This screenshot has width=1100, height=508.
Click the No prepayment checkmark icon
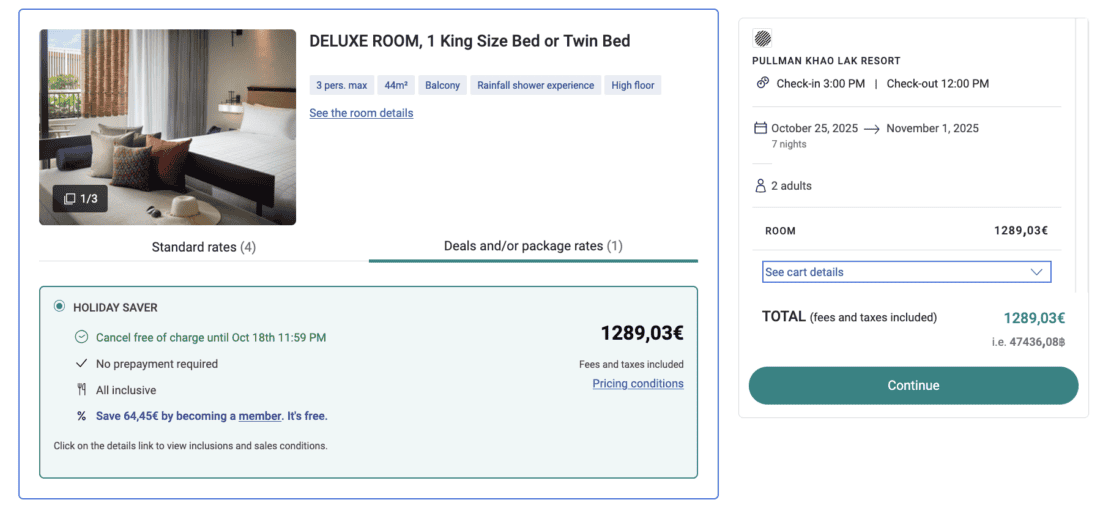[x=82, y=364]
